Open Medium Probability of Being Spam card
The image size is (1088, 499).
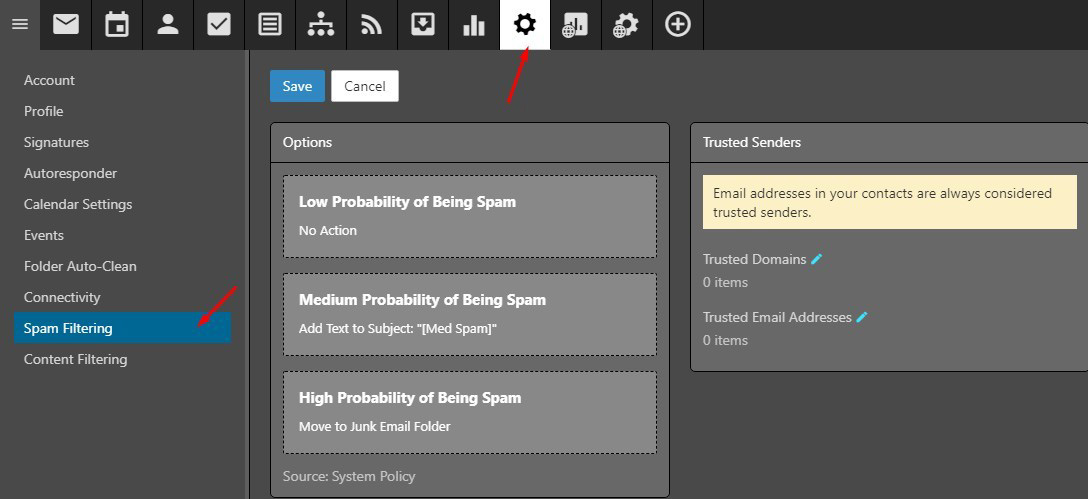coord(470,314)
